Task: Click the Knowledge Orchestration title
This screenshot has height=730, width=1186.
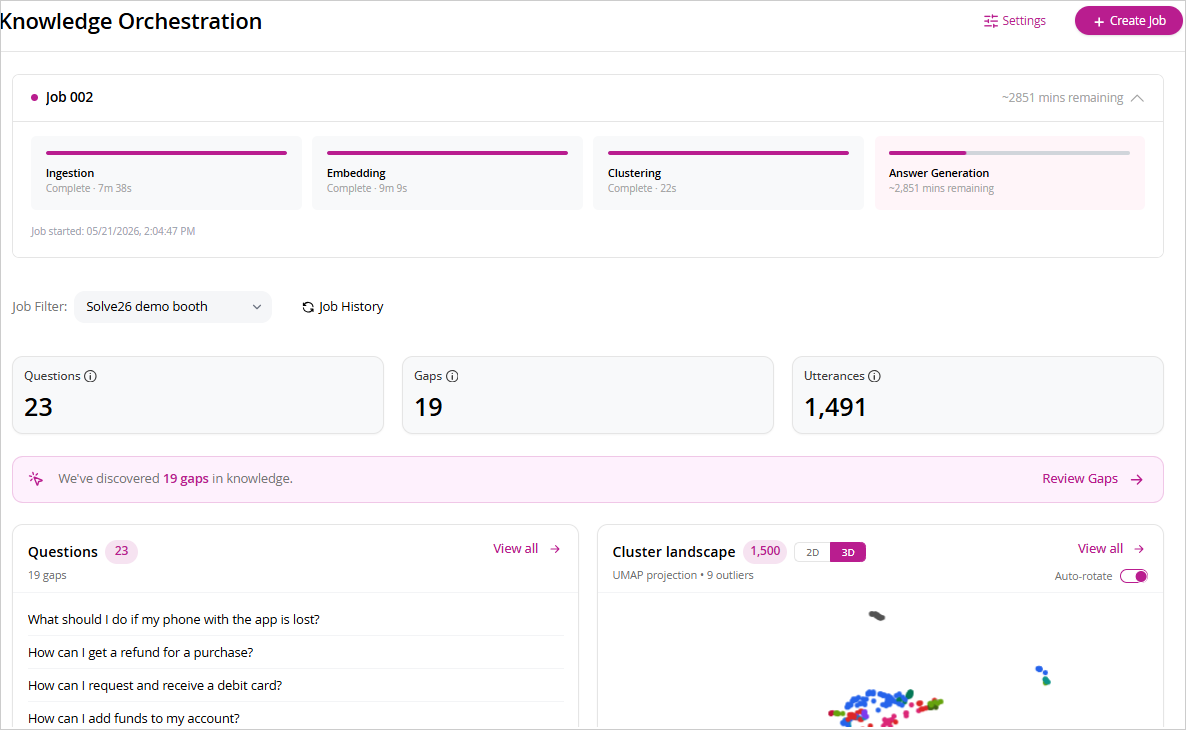Action: (x=131, y=21)
